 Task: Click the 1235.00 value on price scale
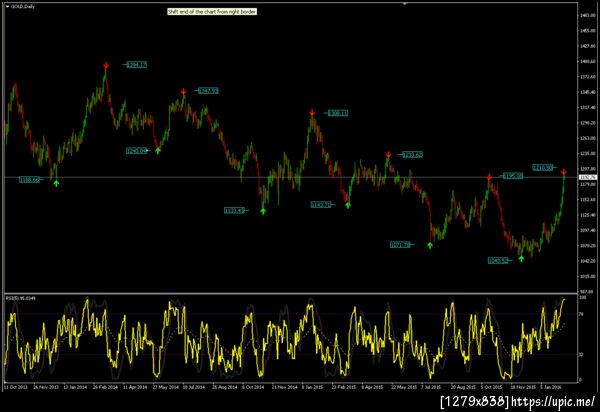pyautogui.click(x=588, y=153)
